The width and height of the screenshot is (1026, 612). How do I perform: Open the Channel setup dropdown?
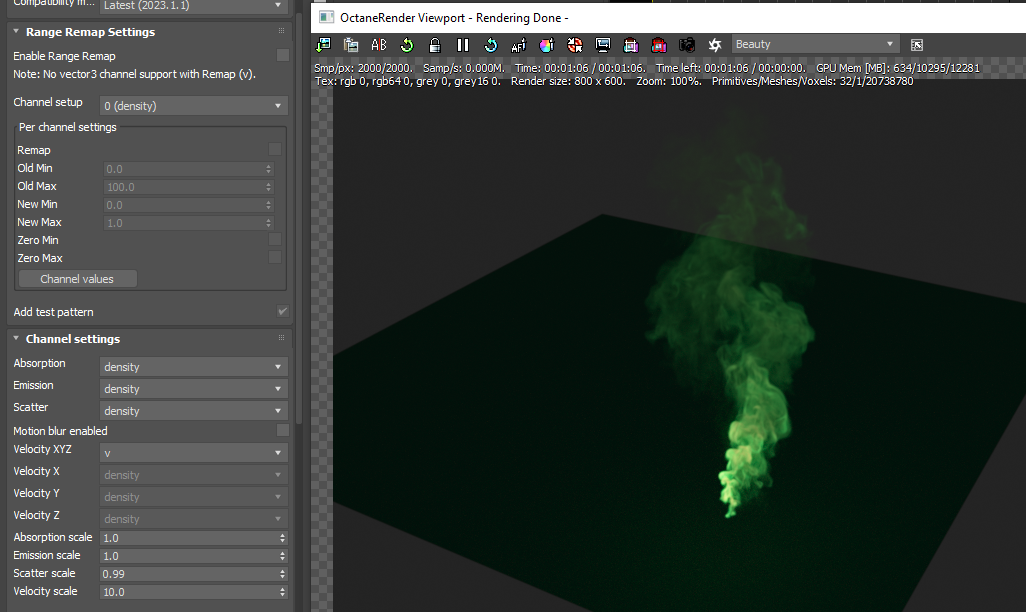194,105
